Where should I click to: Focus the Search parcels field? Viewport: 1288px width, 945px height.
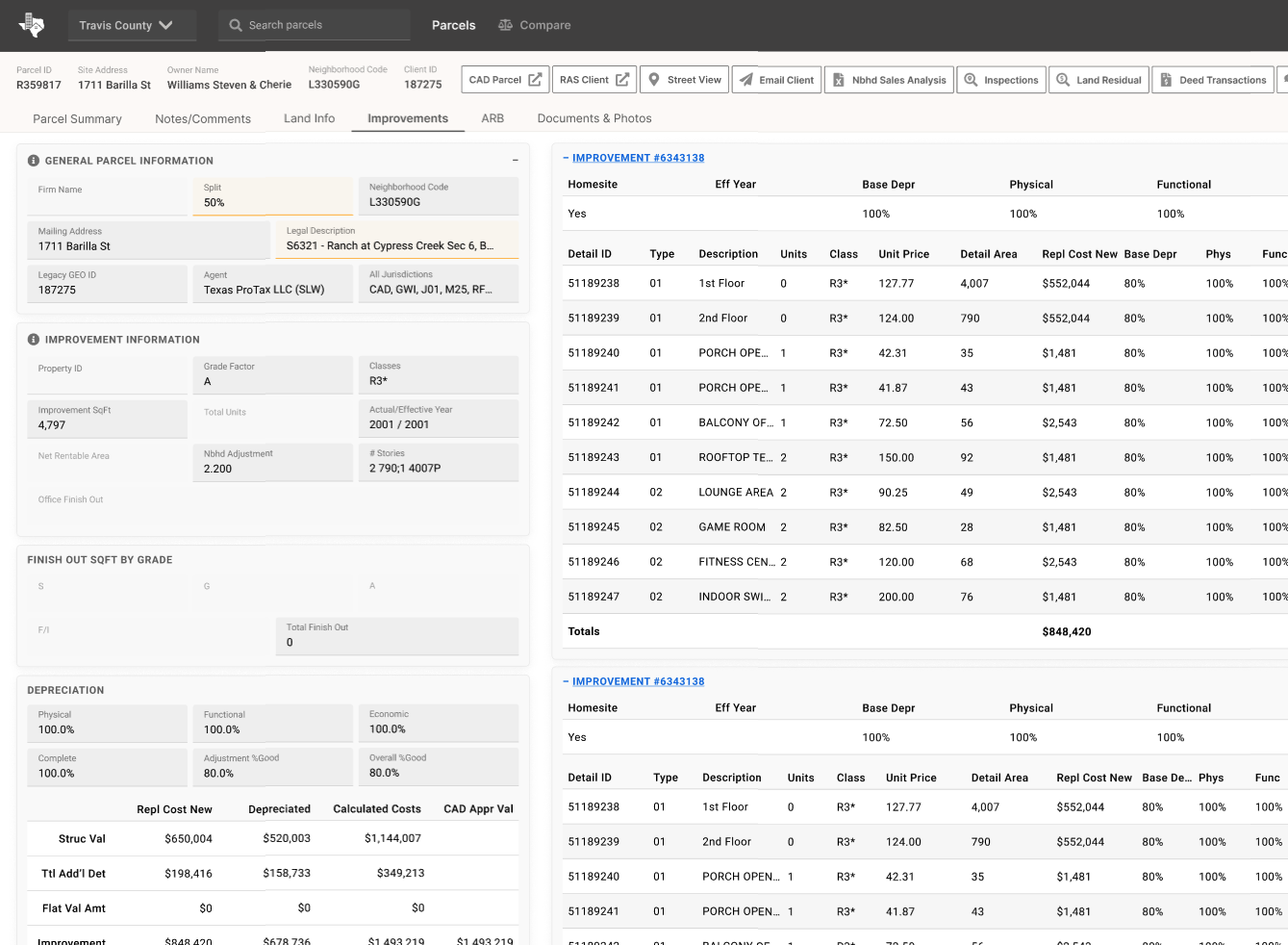pyautogui.click(x=315, y=25)
